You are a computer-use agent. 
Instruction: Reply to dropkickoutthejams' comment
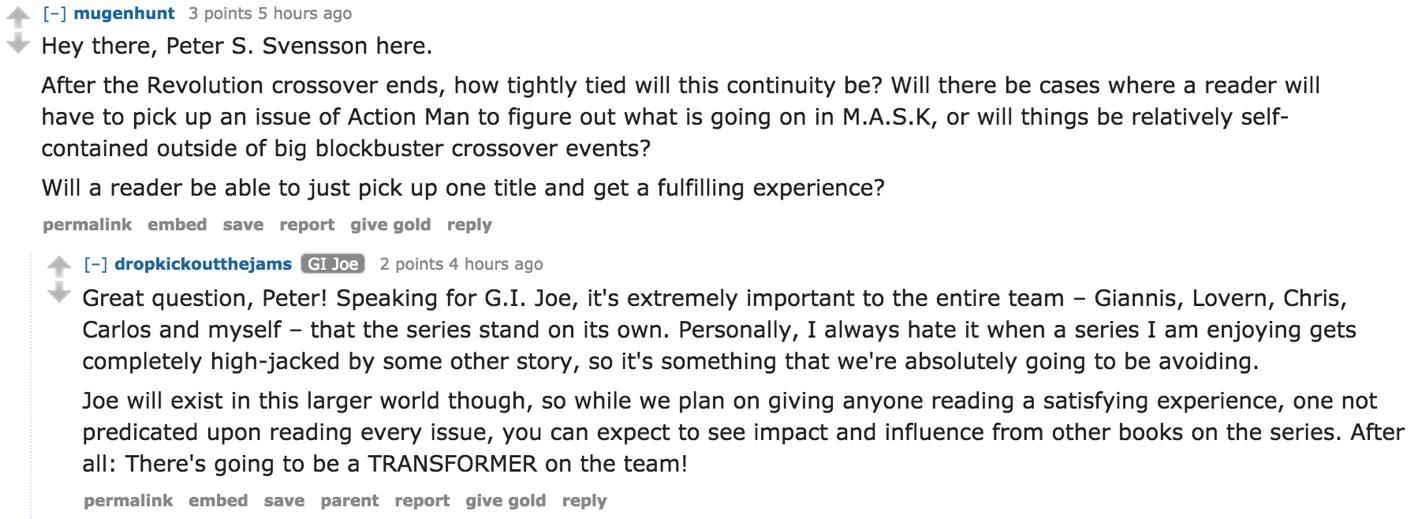(584, 500)
